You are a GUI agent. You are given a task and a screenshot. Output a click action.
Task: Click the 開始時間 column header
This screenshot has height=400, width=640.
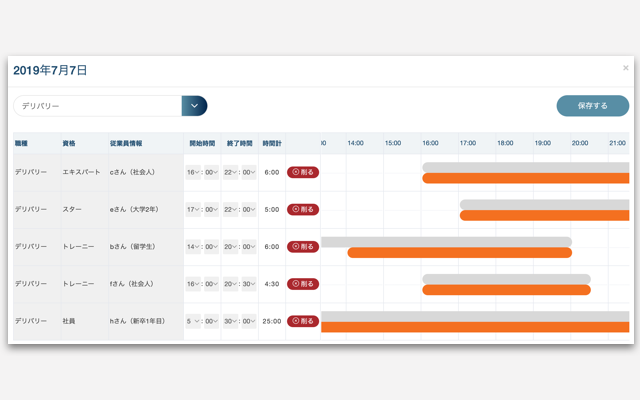202,144
